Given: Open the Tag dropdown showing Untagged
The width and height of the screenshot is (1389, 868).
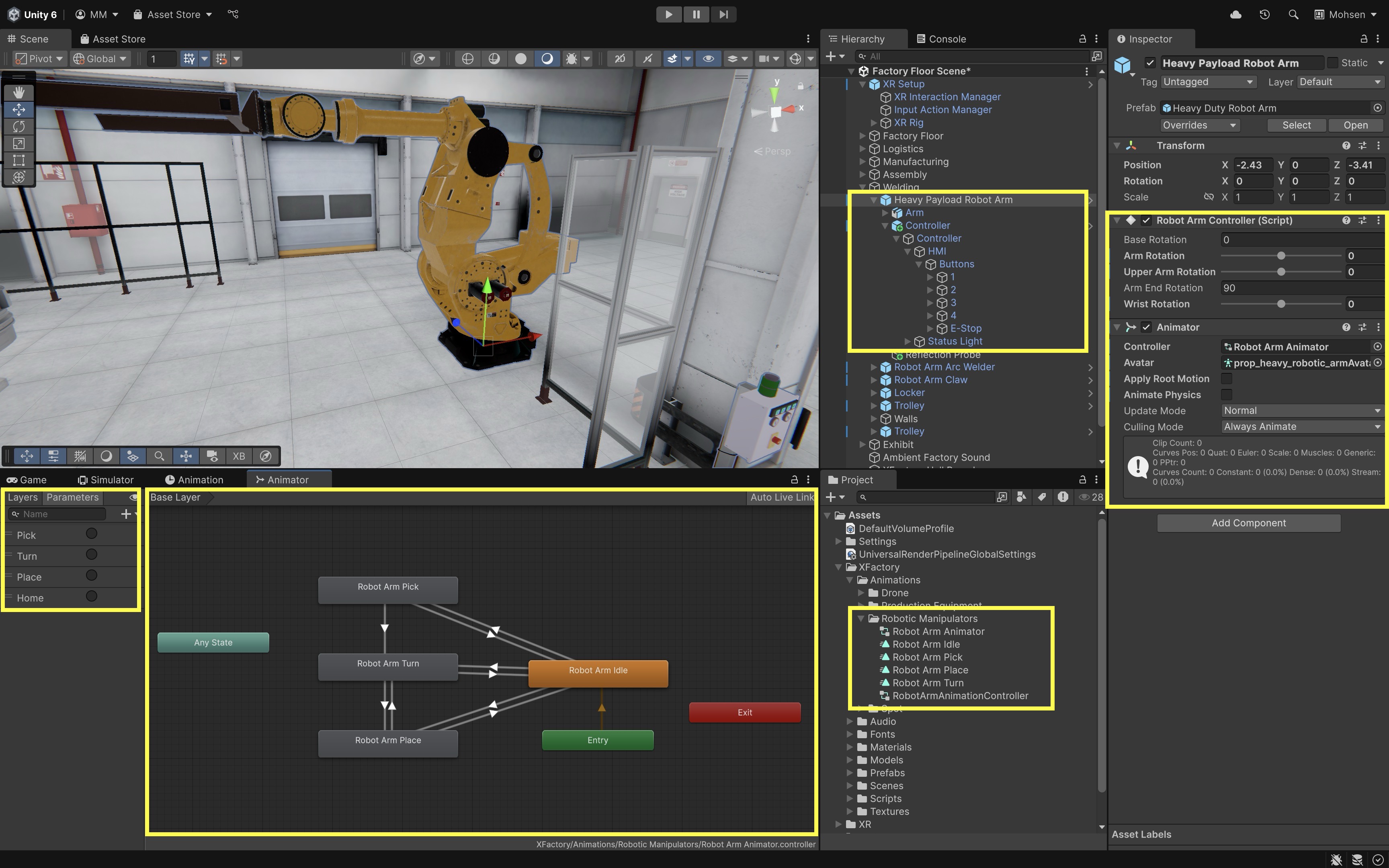Looking at the screenshot, I should point(1208,82).
